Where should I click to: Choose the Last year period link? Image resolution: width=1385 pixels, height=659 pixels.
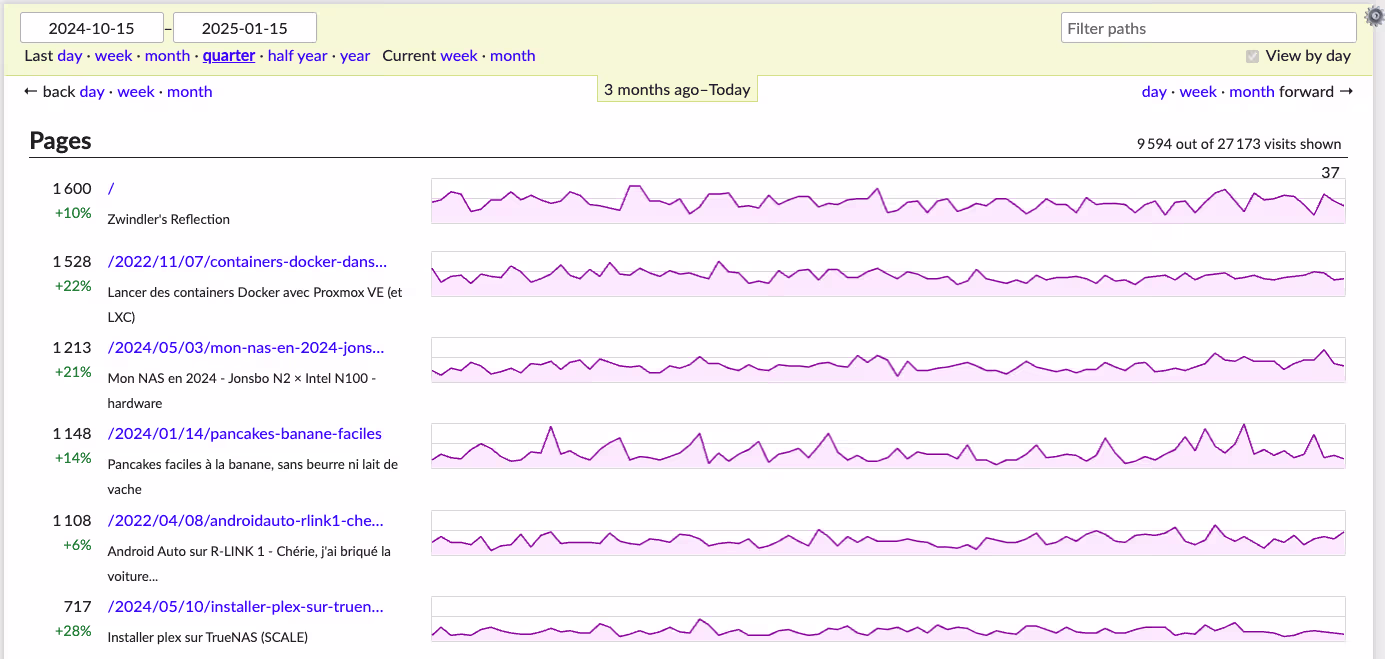pyautogui.click(x=355, y=56)
